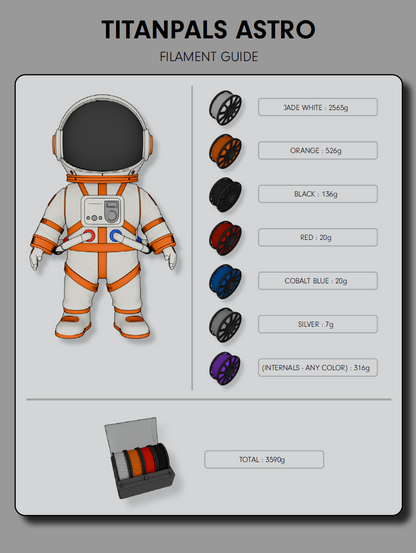This screenshot has width=416, height=553.
Task: Click the cobalt blue filament spool icon
Action: [225, 281]
